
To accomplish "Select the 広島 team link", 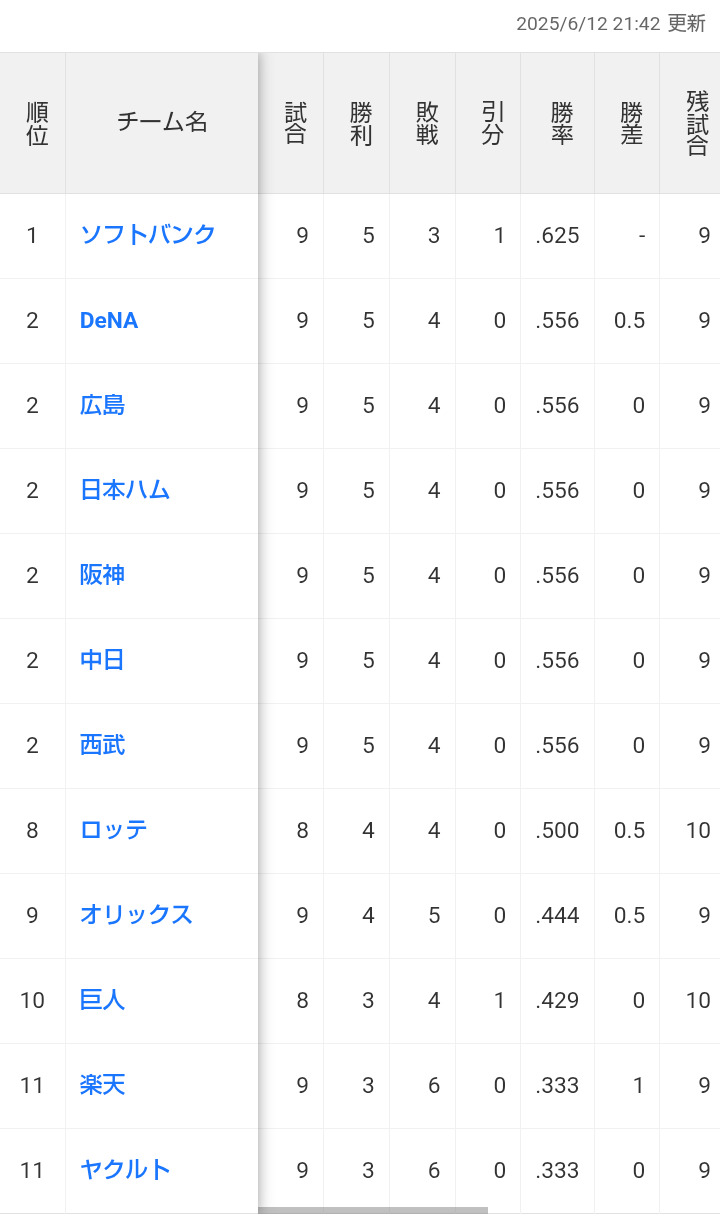I will [102, 405].
